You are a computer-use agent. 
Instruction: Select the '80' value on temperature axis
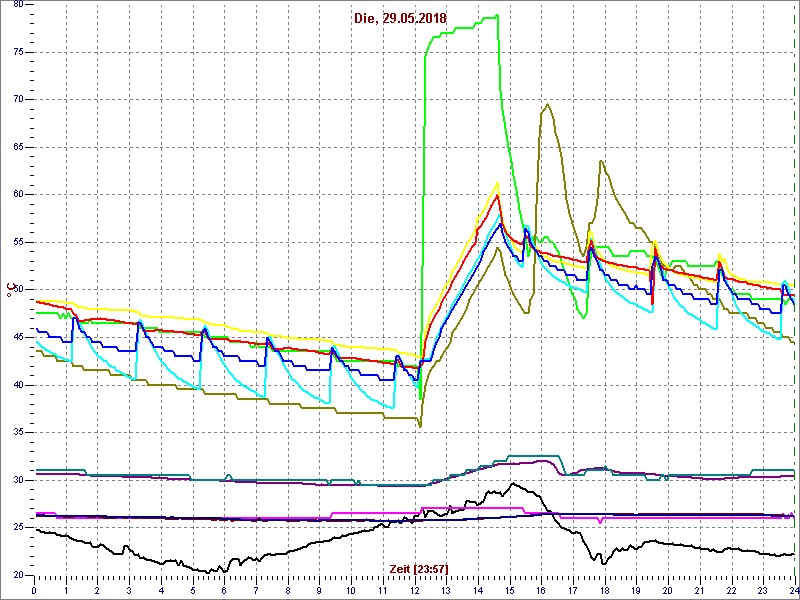[x=17, y=4]
